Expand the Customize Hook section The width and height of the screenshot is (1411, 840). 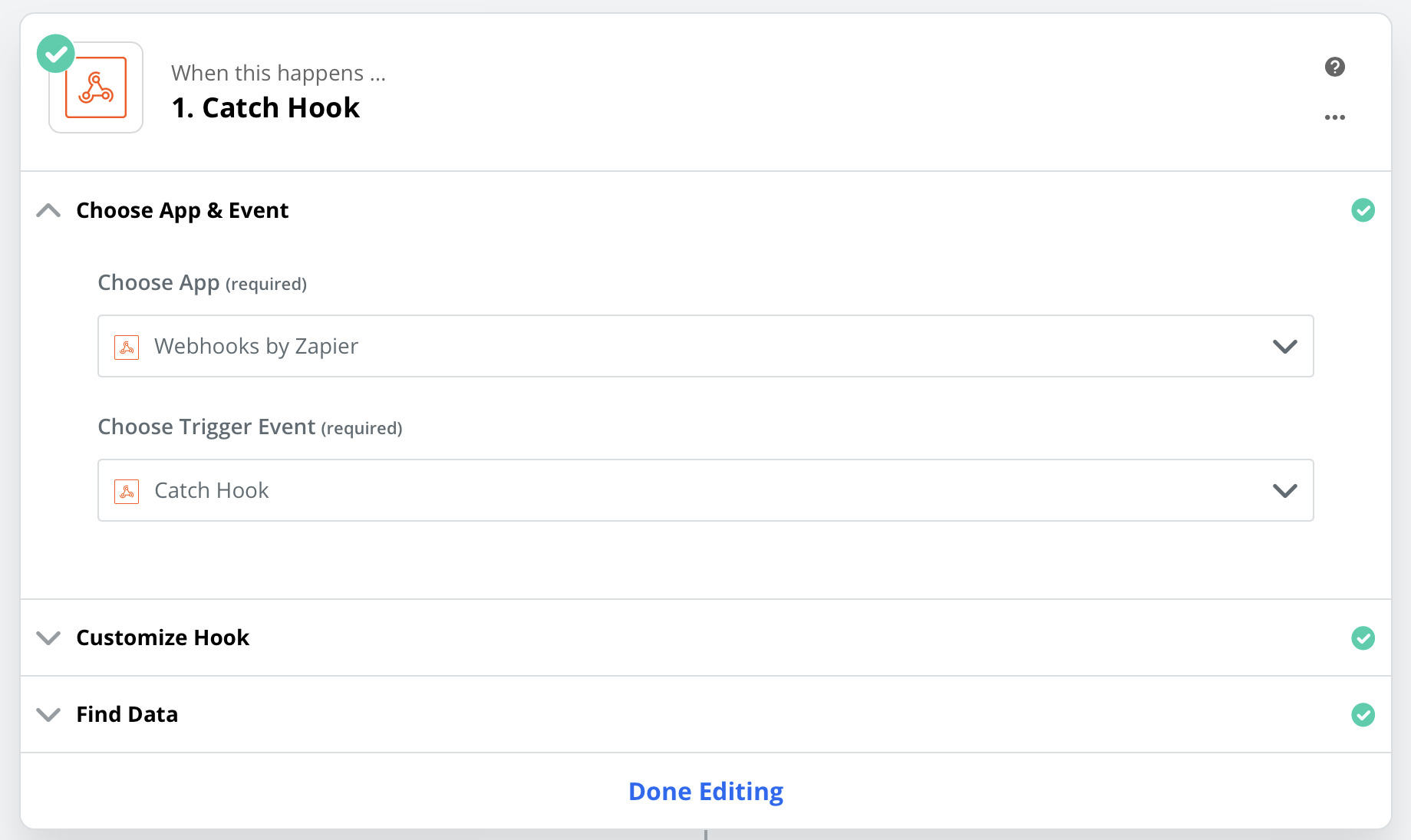48,637
